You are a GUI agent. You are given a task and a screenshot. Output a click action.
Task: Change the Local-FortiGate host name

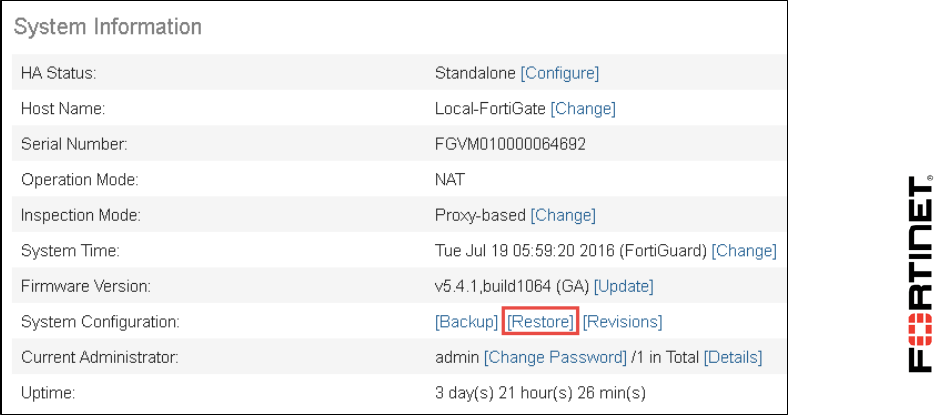pos(583,109)
